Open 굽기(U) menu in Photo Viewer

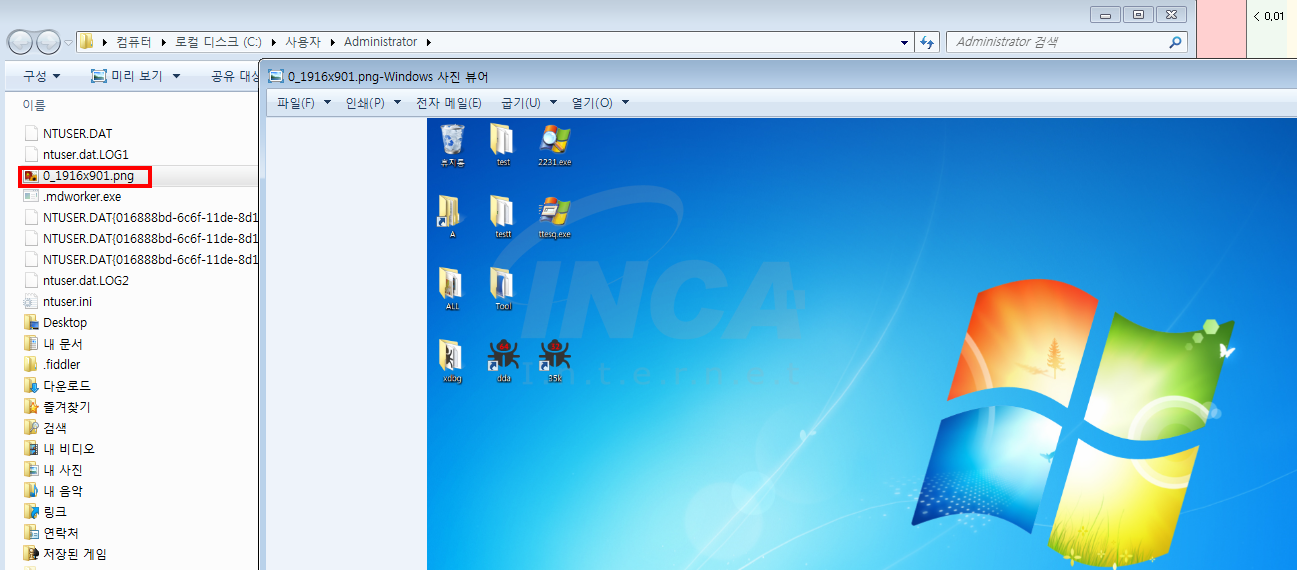[x=529, y=103]
